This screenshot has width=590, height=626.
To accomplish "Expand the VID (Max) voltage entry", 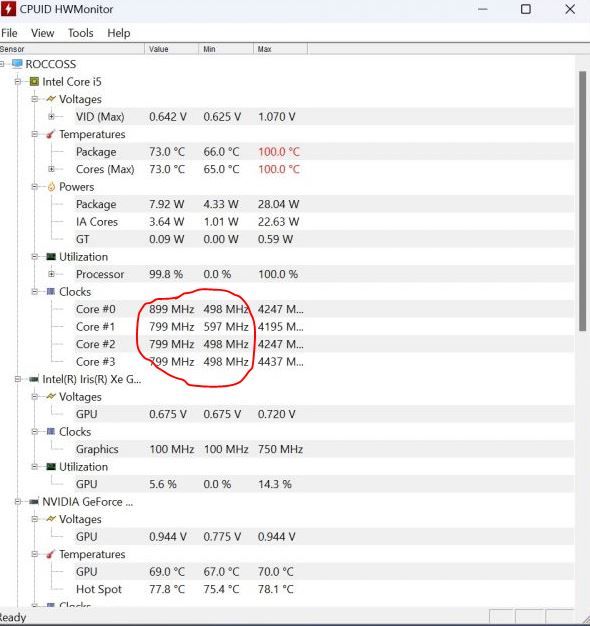I will coord(51,117).
